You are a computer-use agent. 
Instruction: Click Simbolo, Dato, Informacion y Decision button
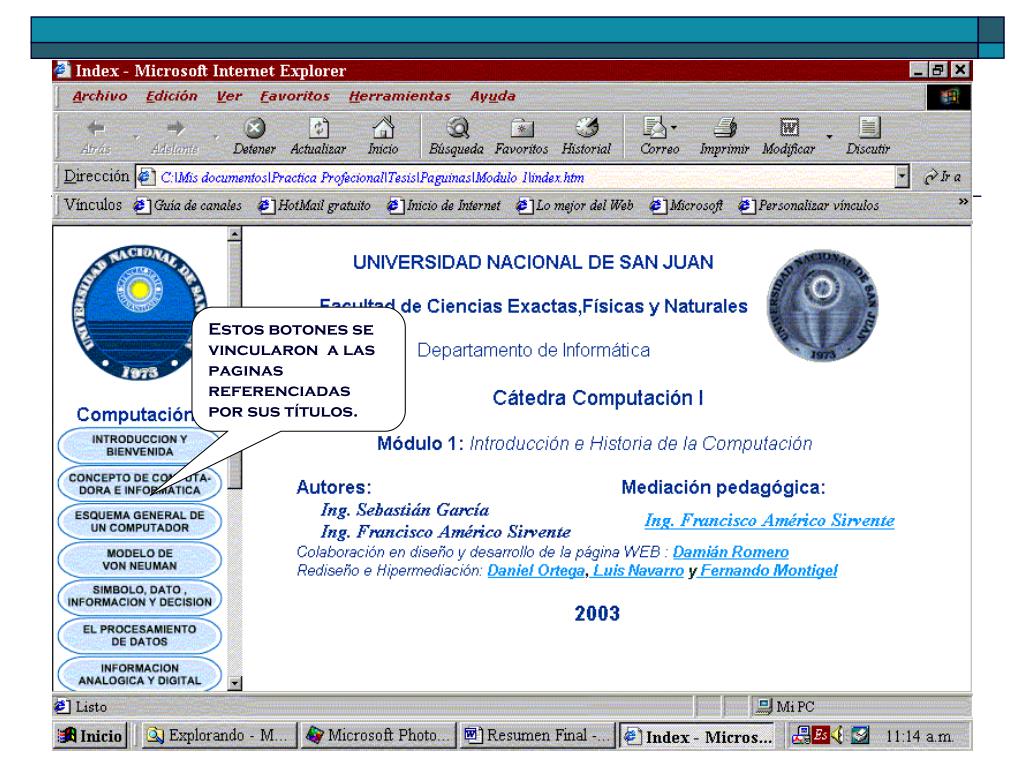(x=139, y=596)
